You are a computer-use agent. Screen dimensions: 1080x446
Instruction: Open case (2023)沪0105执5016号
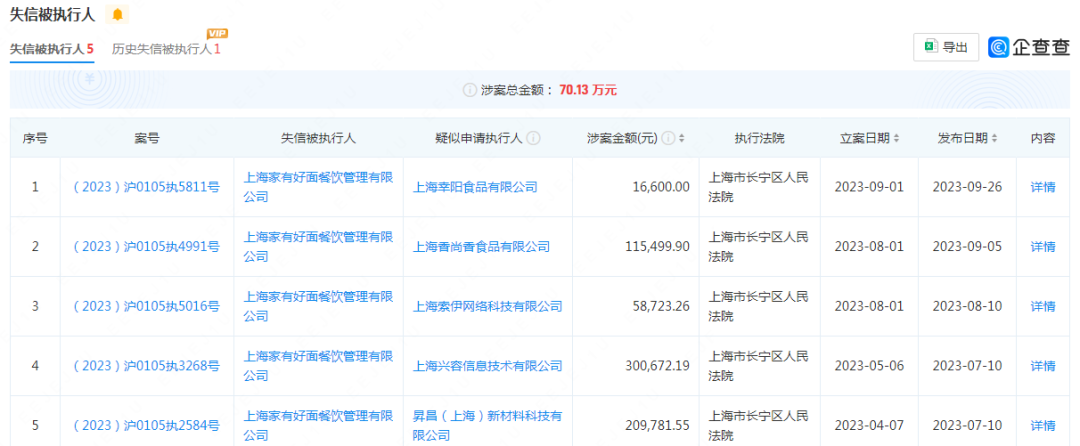tap(147, 306)
